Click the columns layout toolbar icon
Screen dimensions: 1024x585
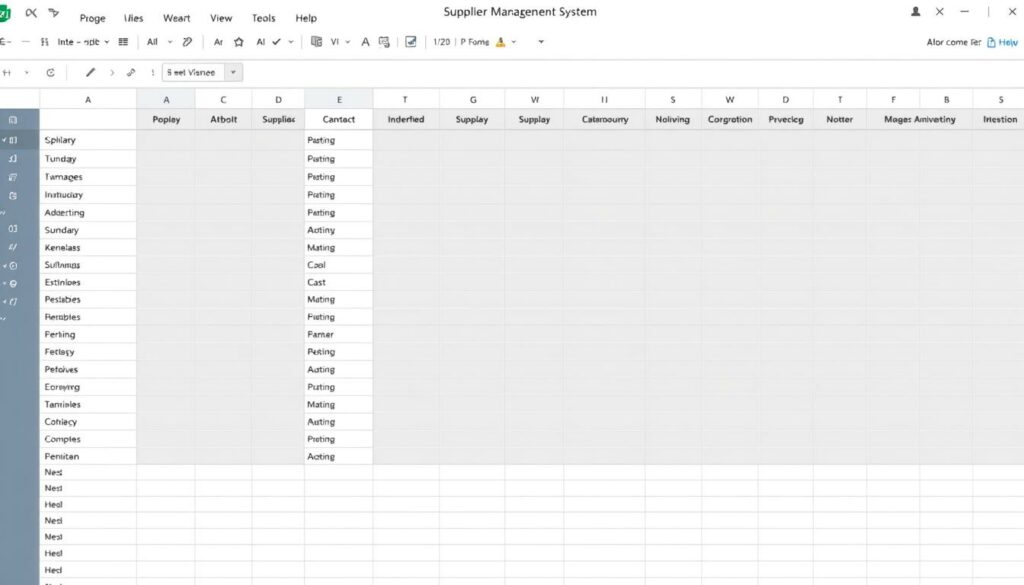[x=316, y=42]
